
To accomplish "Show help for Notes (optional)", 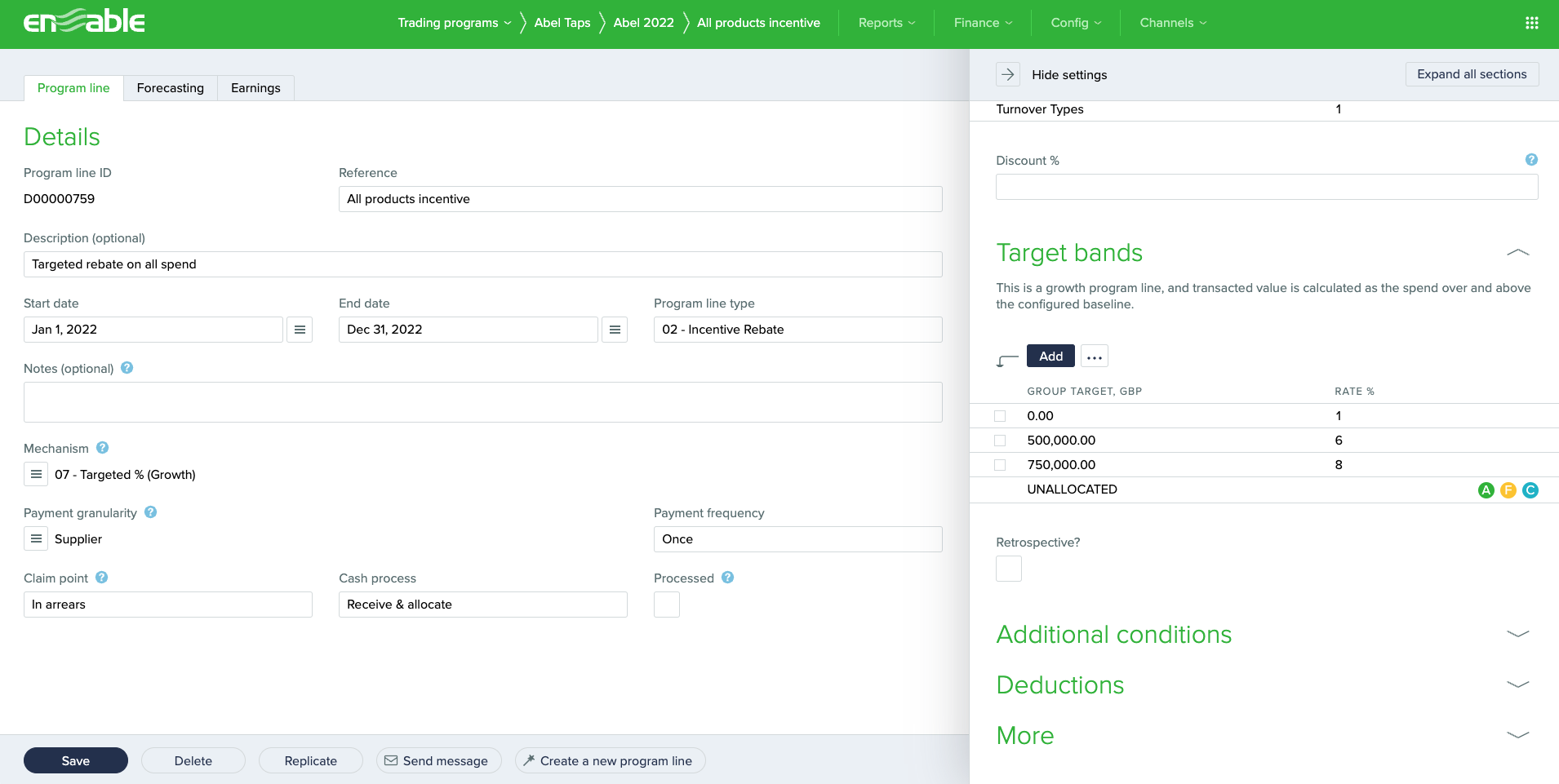I will pyautogui.click(x=127, y=368).
